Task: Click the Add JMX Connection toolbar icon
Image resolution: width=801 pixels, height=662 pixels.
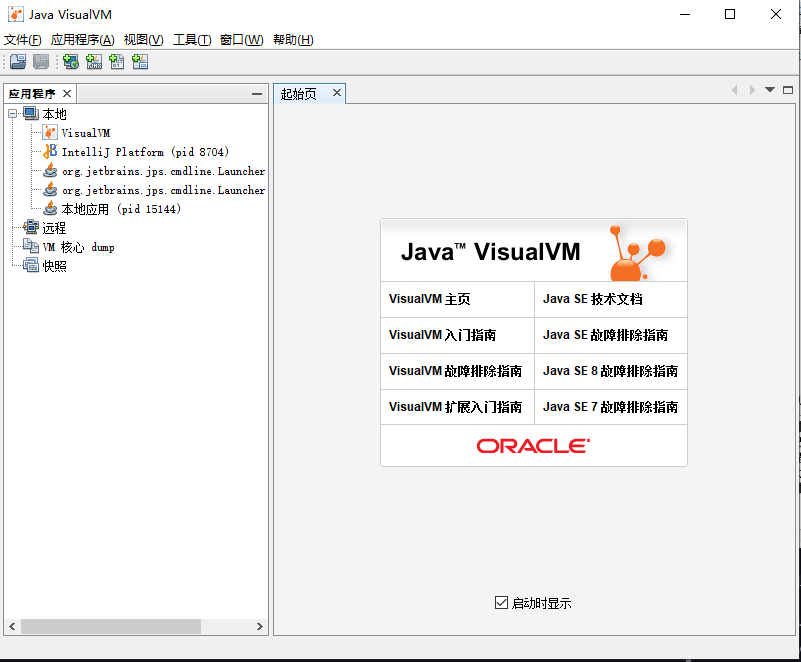Action: point(94,62)
